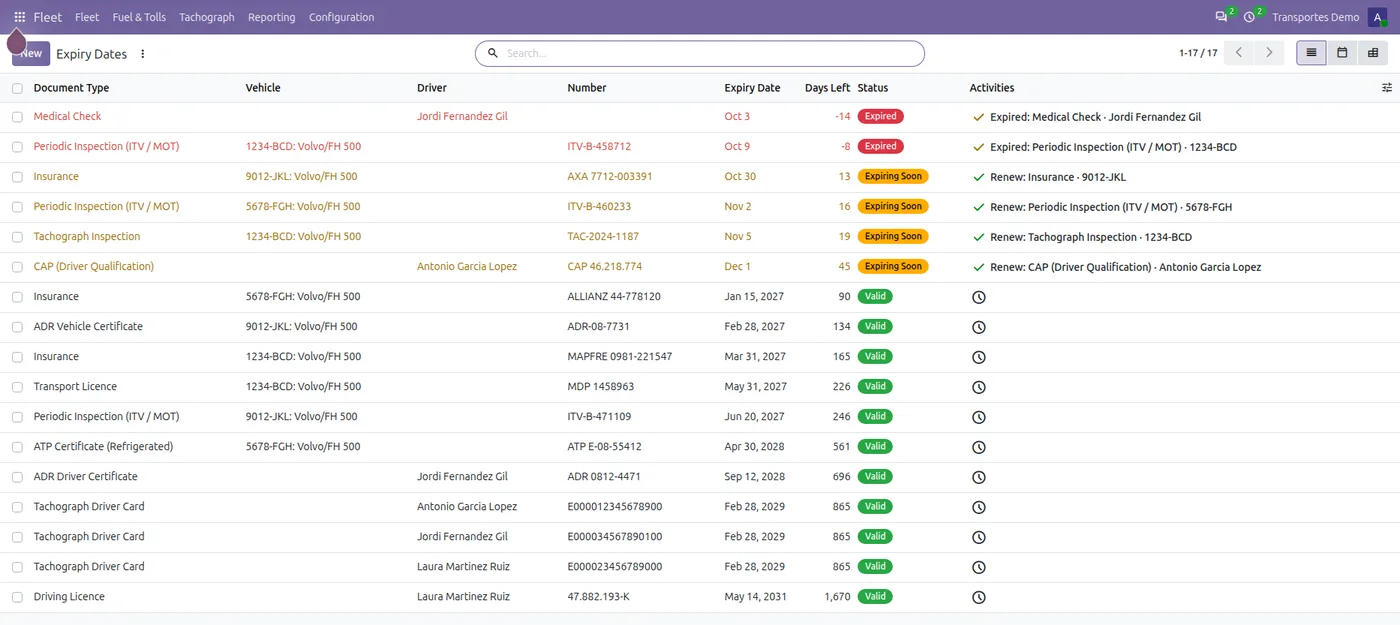Open the Fleet menu

(87, 17)
